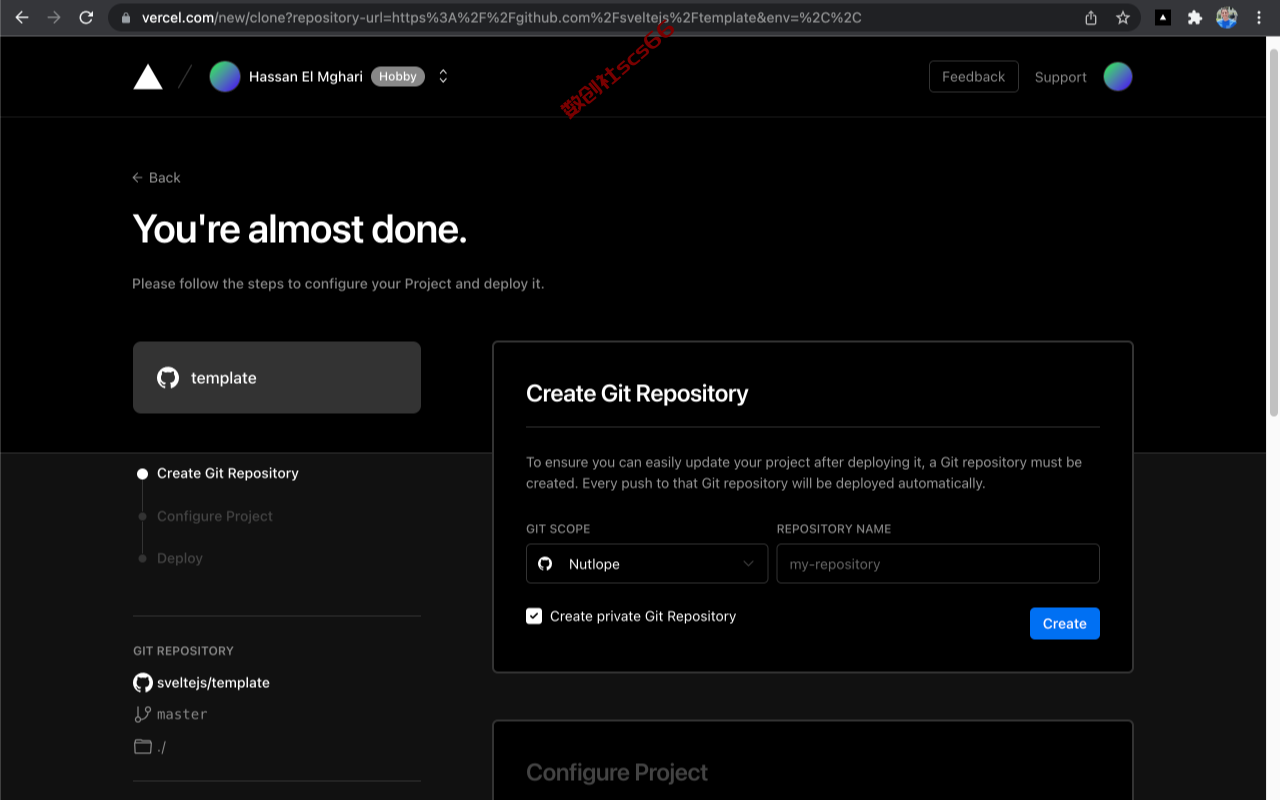The width and height of the screenshot is (1280, 800).
Task: Reload the page with the refresh icon
Action: (x=86, y=17)
